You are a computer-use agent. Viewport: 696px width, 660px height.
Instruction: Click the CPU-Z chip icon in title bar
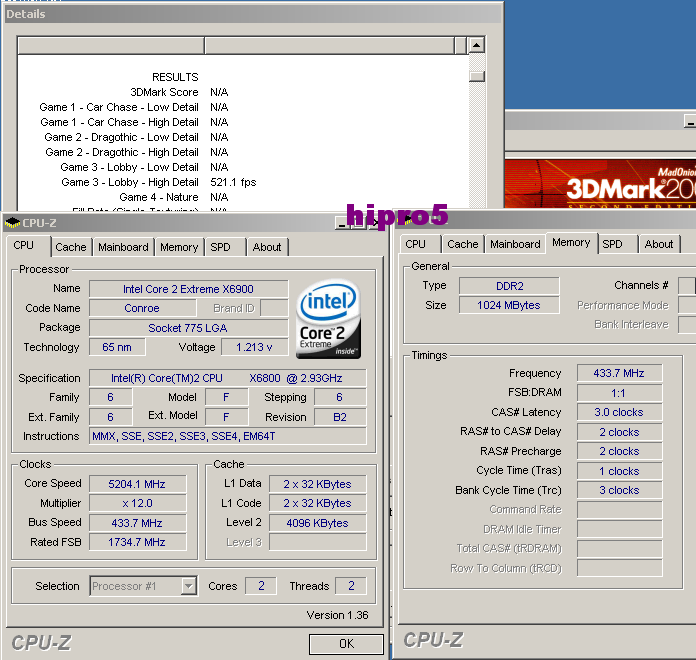[12, 222]
